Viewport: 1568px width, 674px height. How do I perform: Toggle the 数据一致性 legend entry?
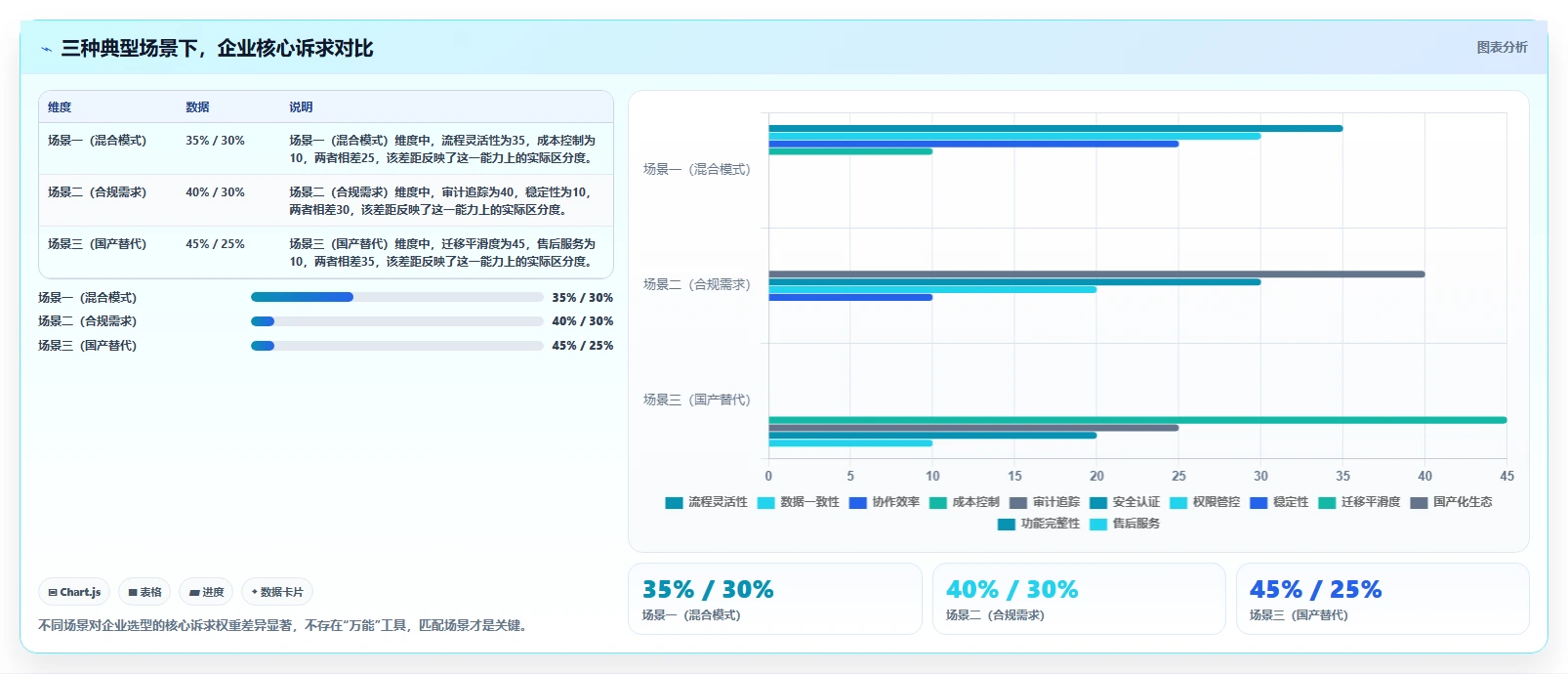click(x=798, y=502)
